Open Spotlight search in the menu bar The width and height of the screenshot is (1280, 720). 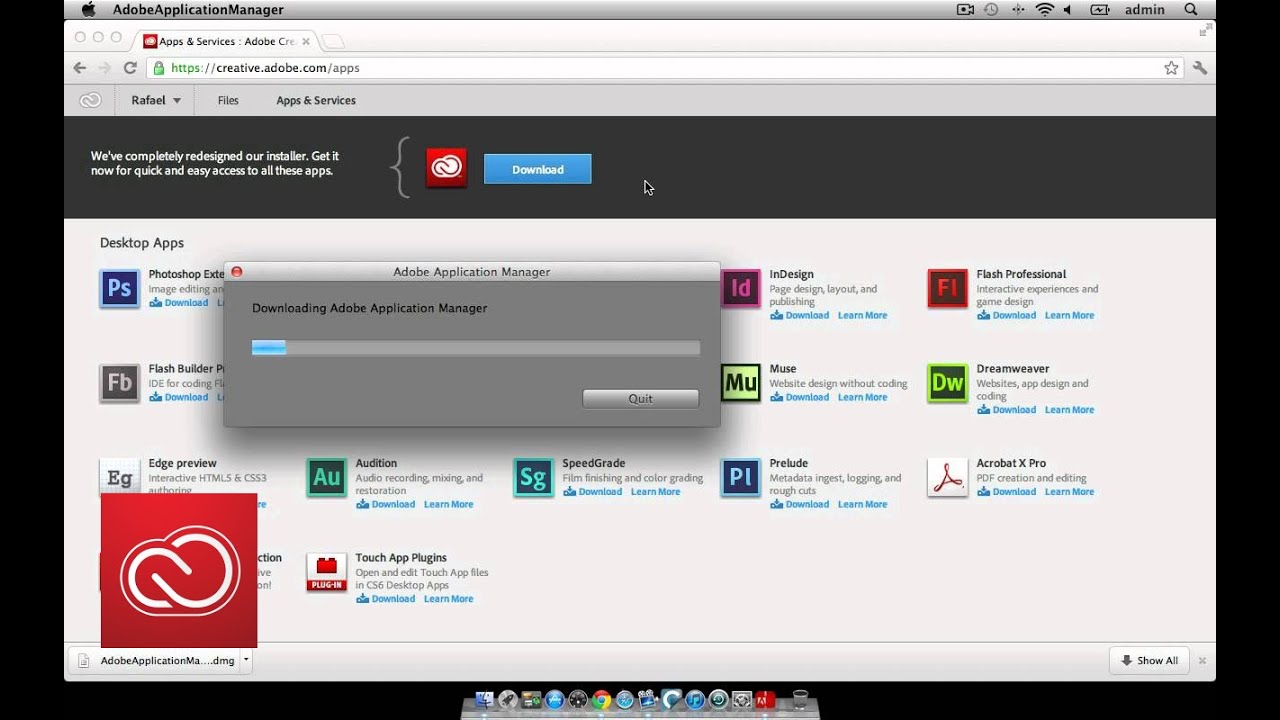tap(1191, 10)
